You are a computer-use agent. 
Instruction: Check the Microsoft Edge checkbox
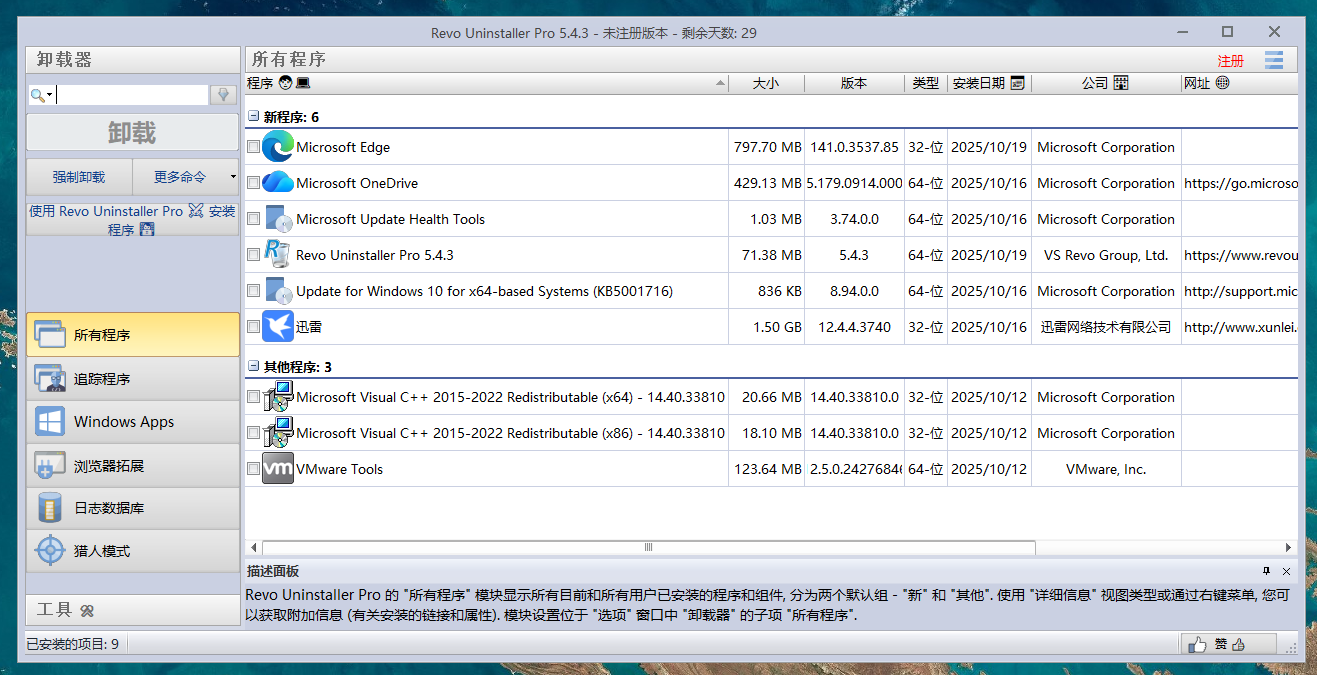[253, 147]
